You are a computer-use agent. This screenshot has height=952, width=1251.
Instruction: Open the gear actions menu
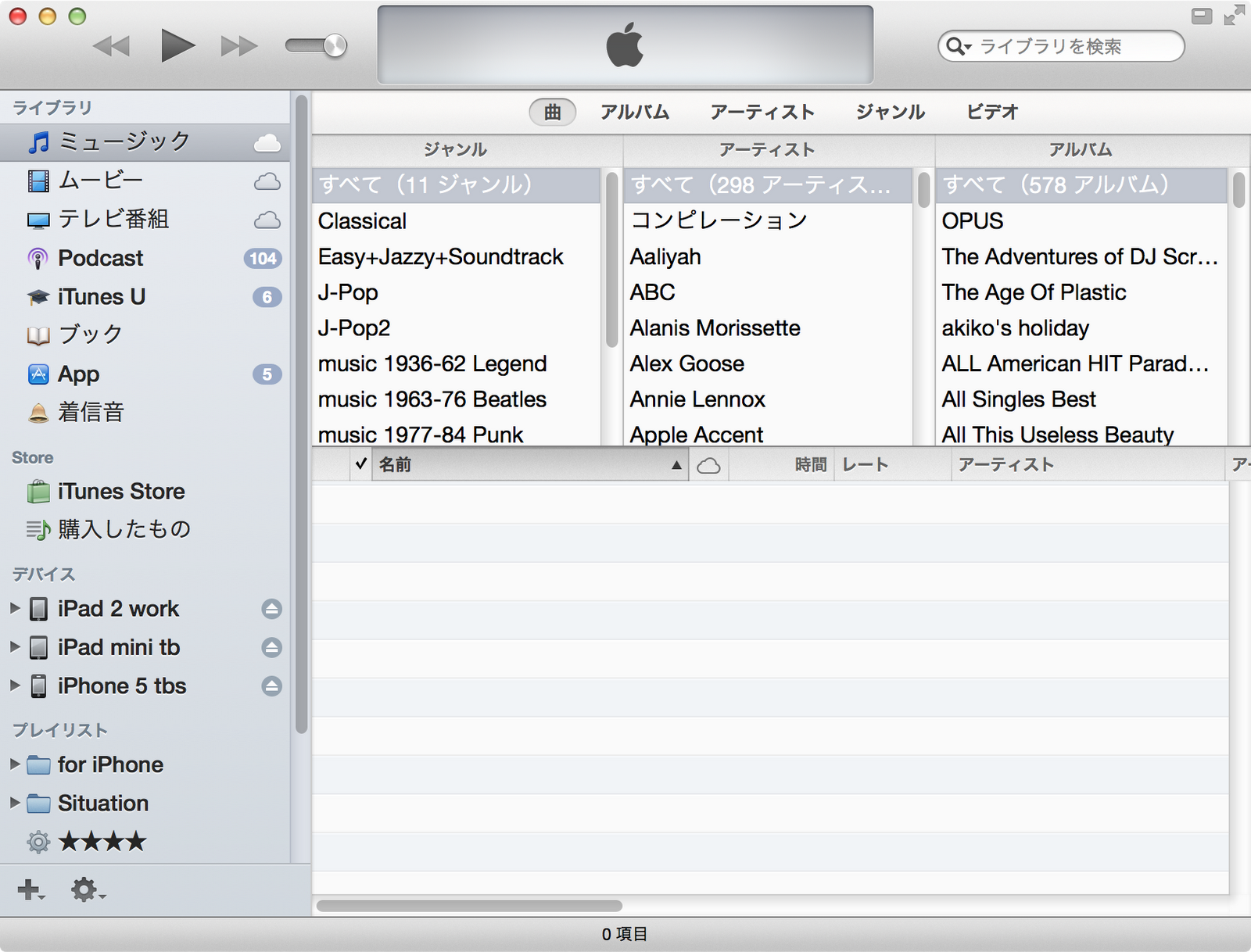click(88, 889)
